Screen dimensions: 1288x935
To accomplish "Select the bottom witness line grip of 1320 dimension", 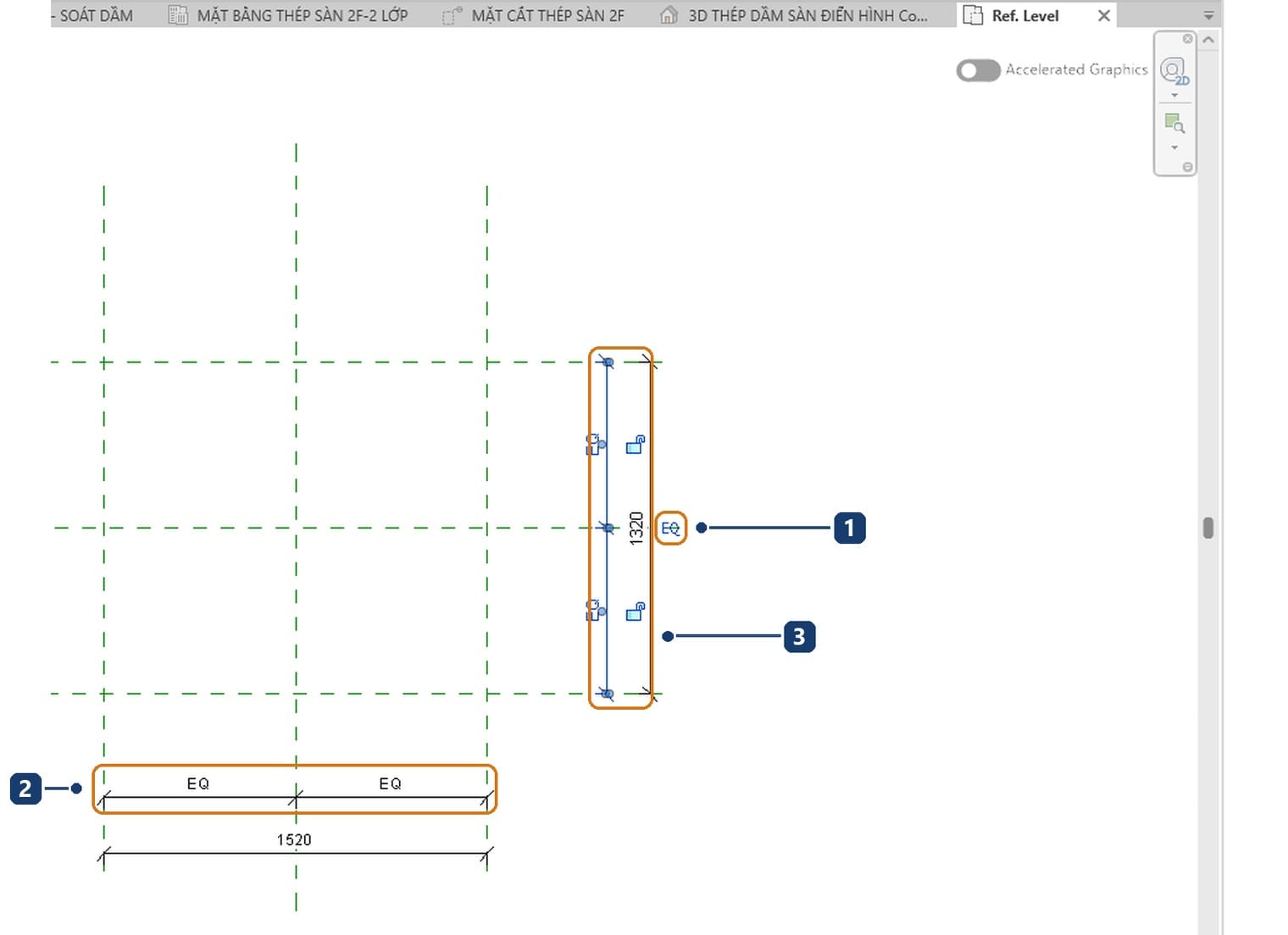I will coord(608,694).
